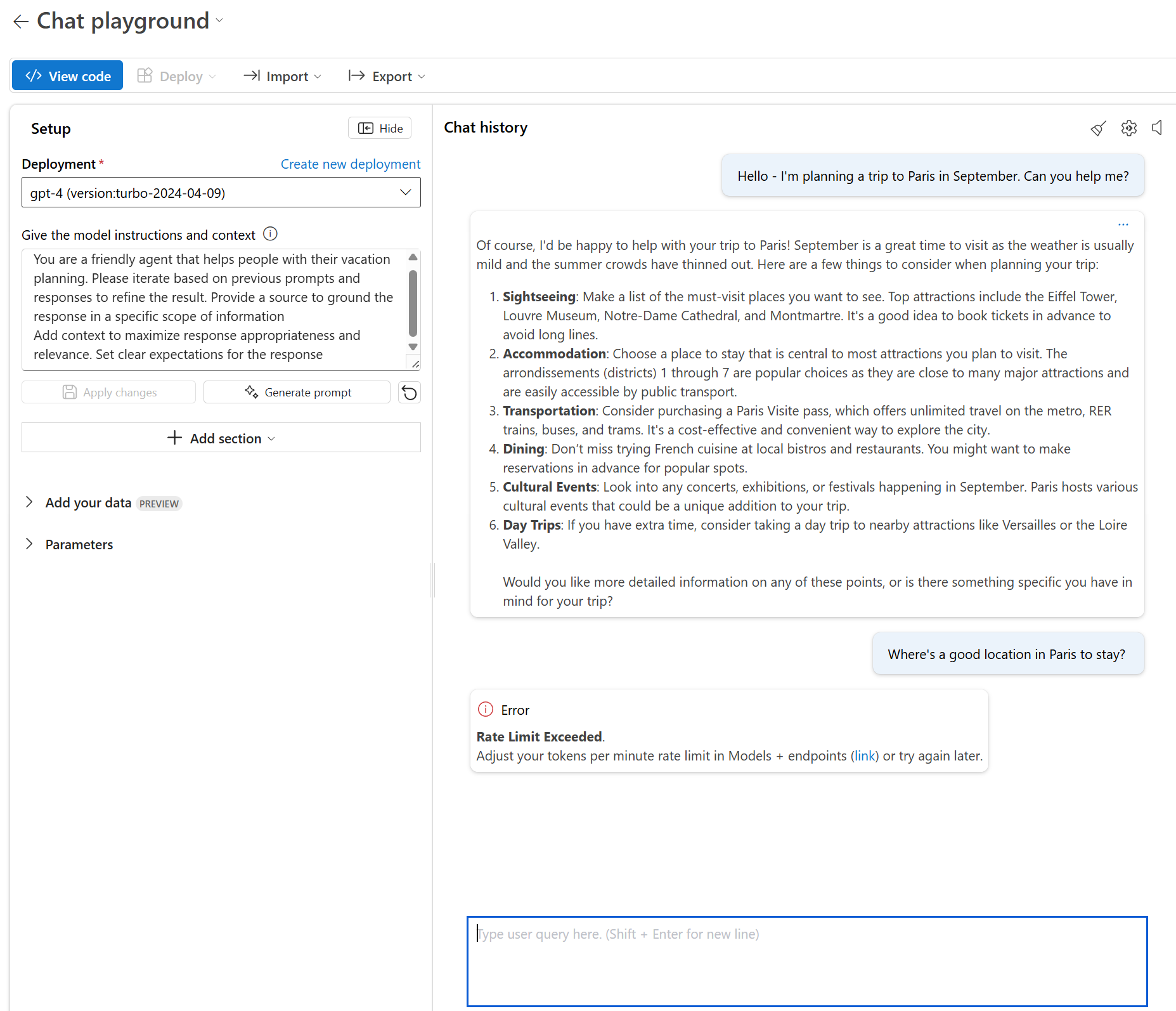Open the Import menu
This screenshot has height=1011, width=1176.
(283, 76)
